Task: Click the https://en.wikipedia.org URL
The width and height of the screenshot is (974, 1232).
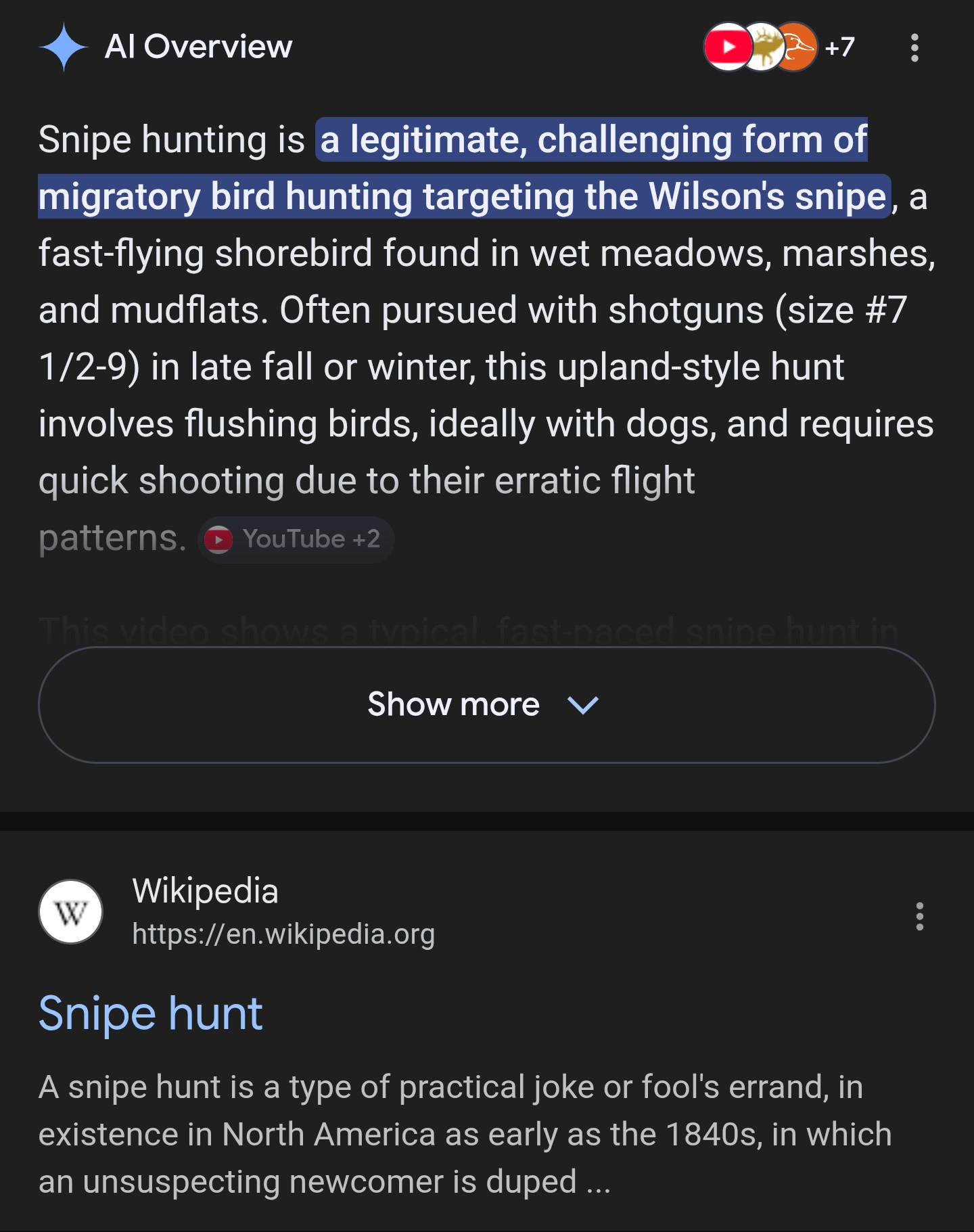Action: (283, 934)
